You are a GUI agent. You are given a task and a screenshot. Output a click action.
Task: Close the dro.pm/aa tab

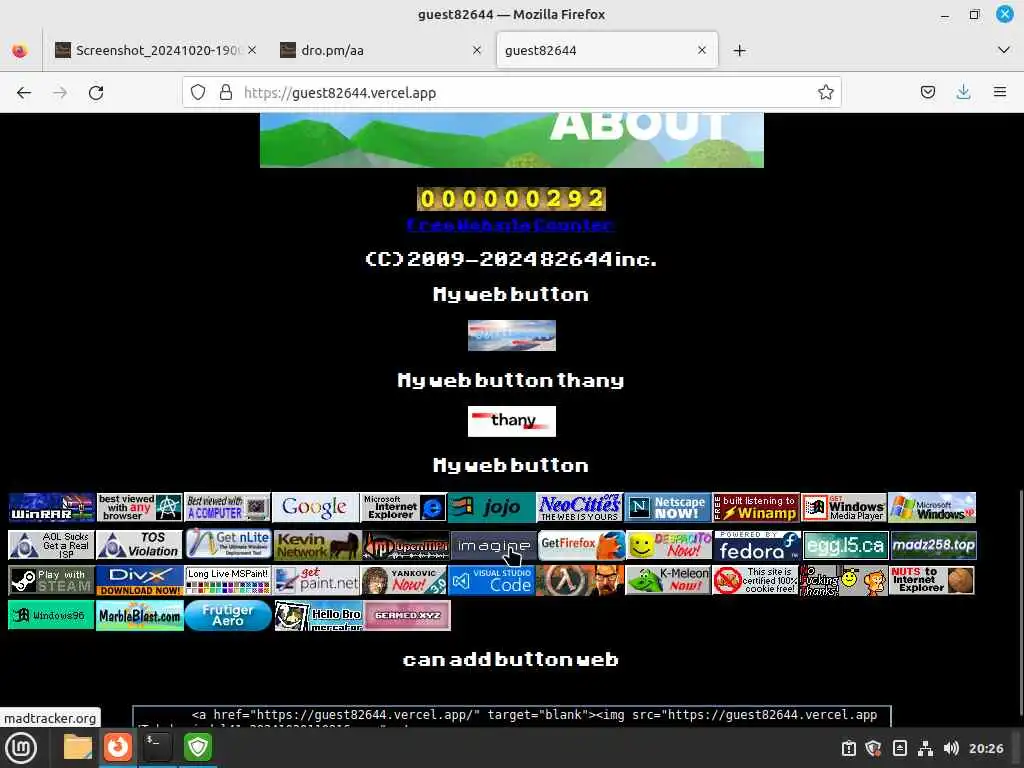tap(477, 50)
